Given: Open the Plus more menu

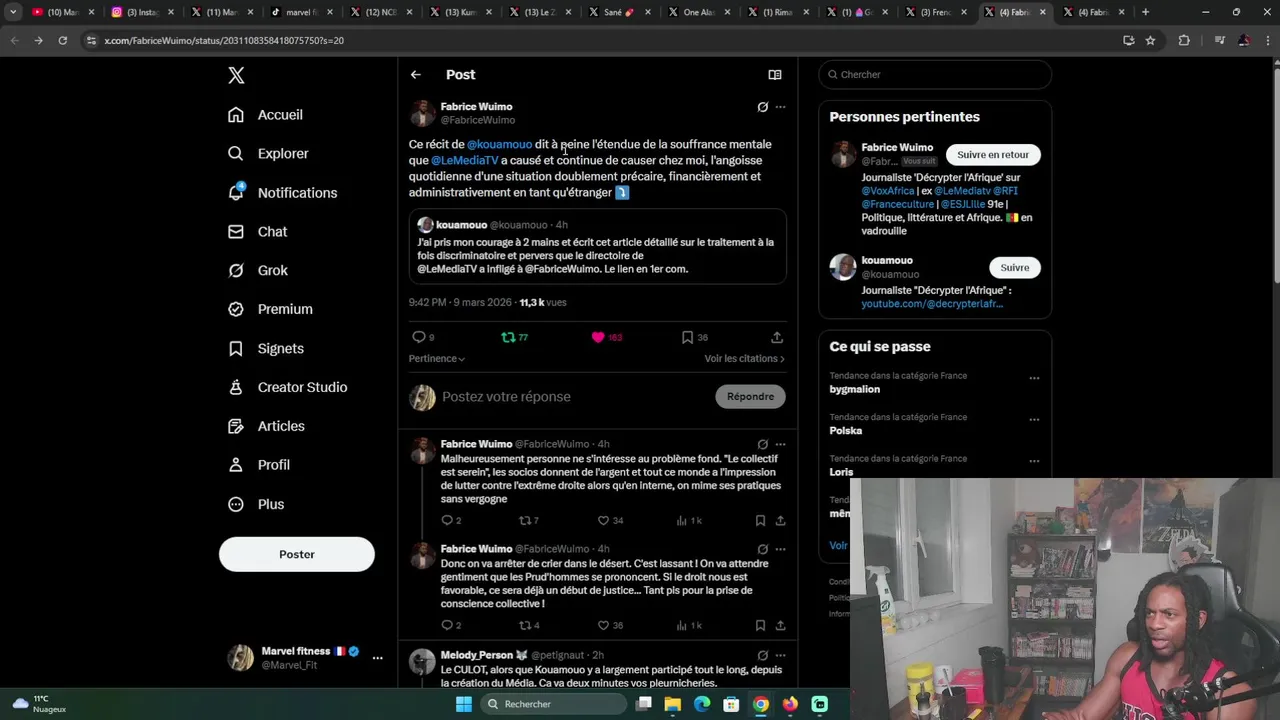Looking at the screenshot, I should 256,505.
